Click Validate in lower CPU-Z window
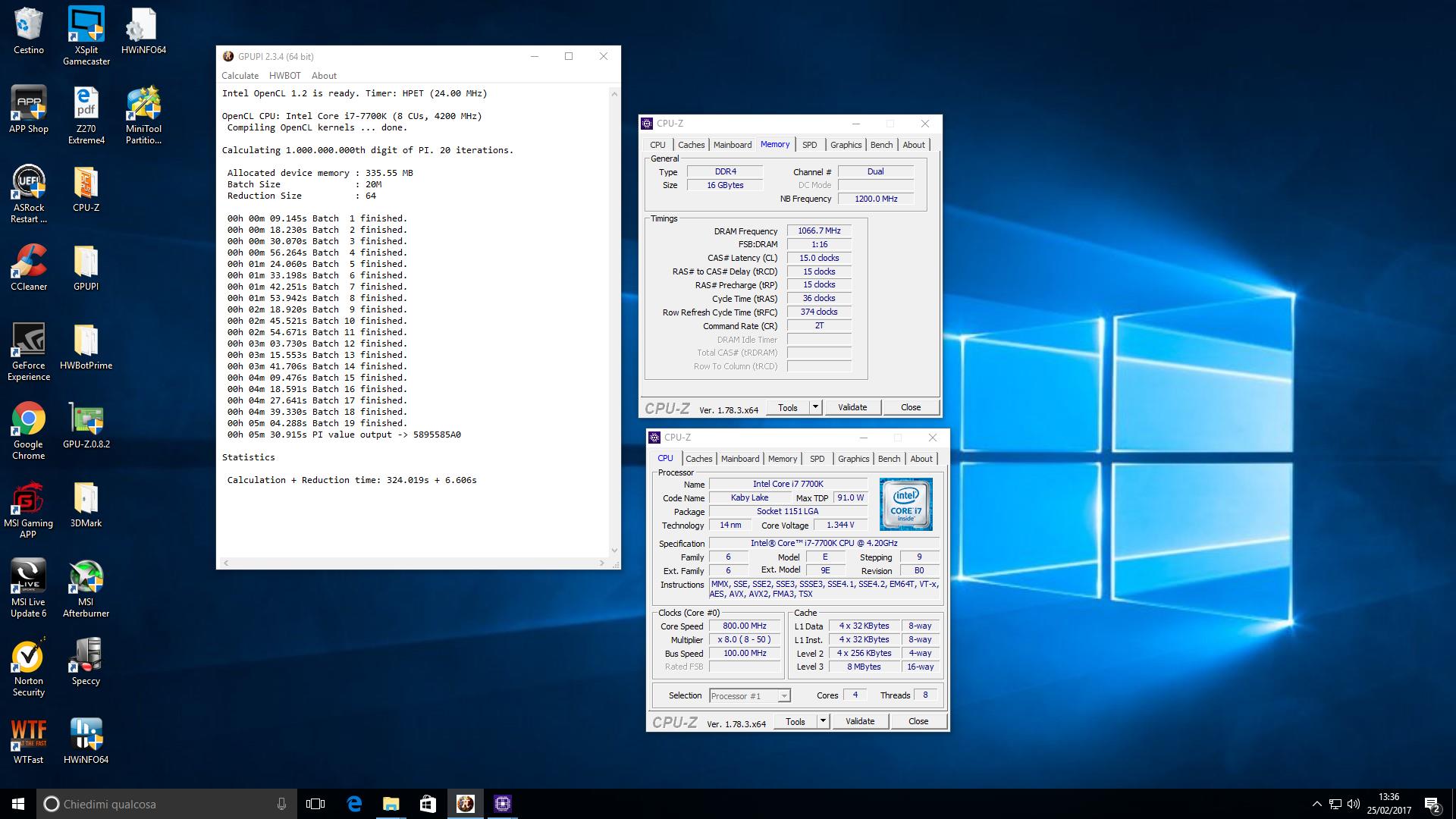 pos(860,721)
